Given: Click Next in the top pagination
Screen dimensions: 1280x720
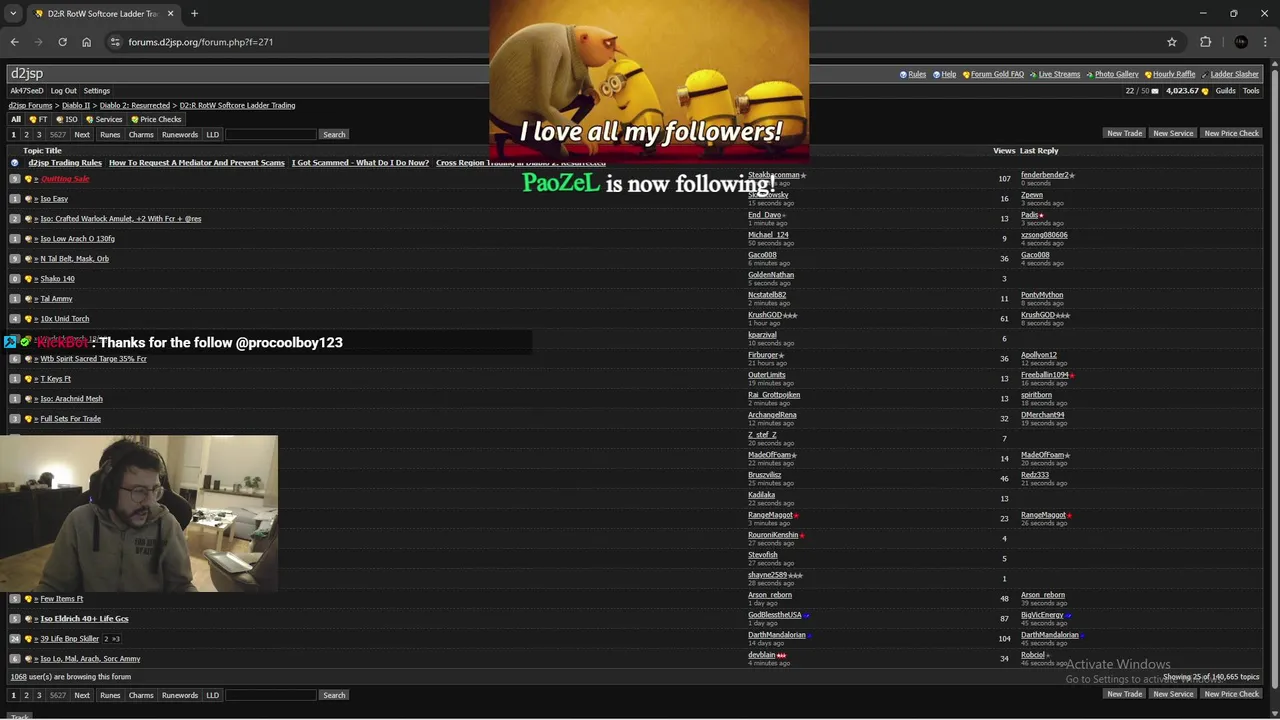Looking at the screenshot, I should tap(82, 134).
